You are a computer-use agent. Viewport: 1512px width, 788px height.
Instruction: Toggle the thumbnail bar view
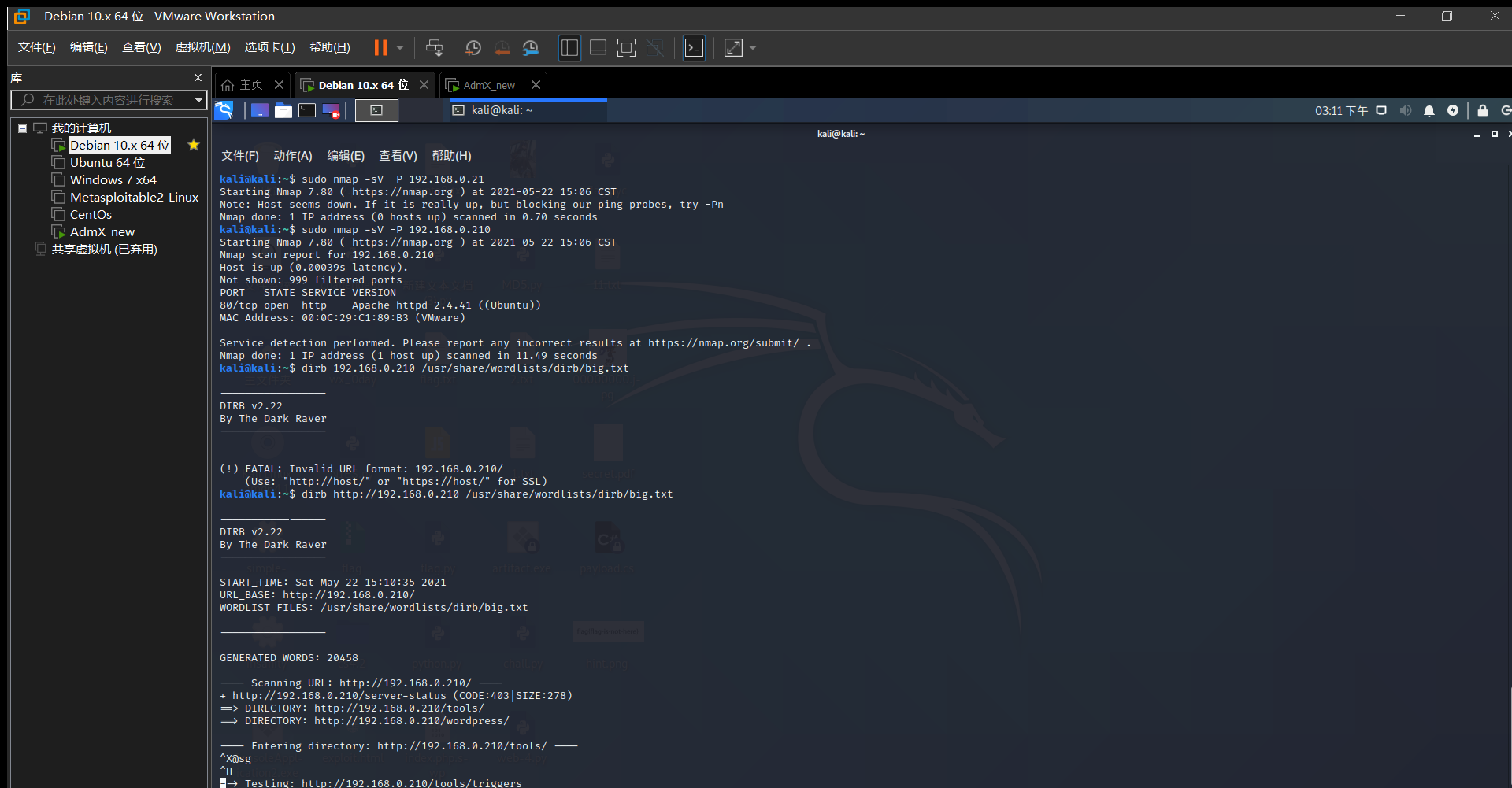pos(598,48)
